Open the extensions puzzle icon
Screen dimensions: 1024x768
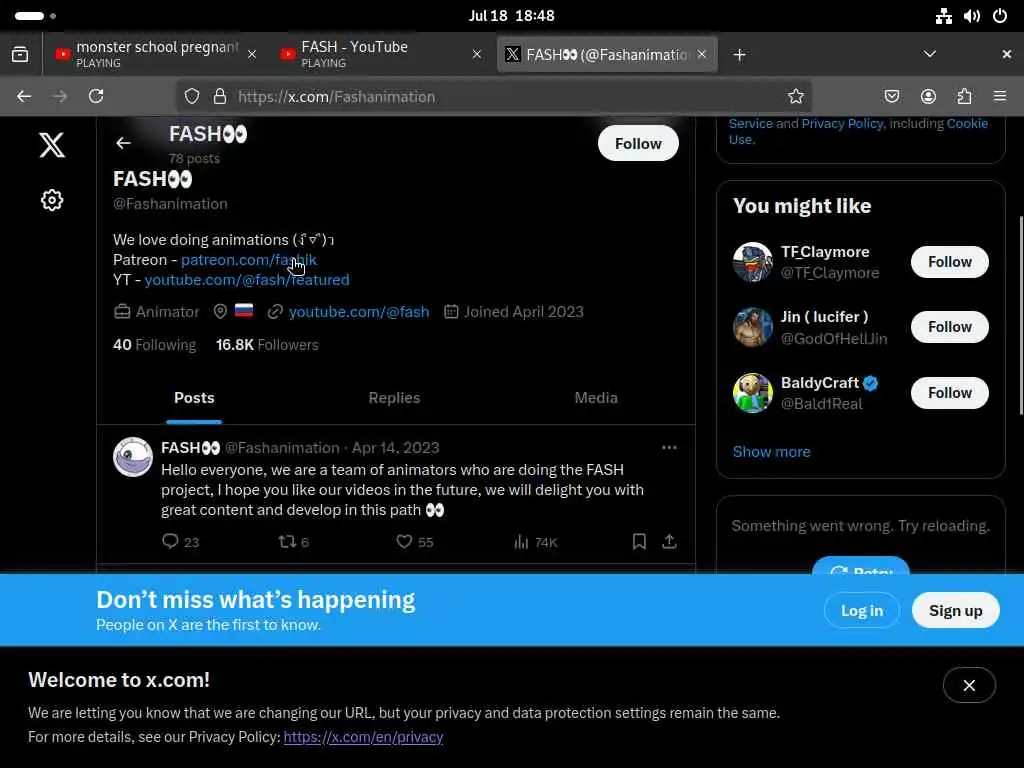(x=964, y=97)
